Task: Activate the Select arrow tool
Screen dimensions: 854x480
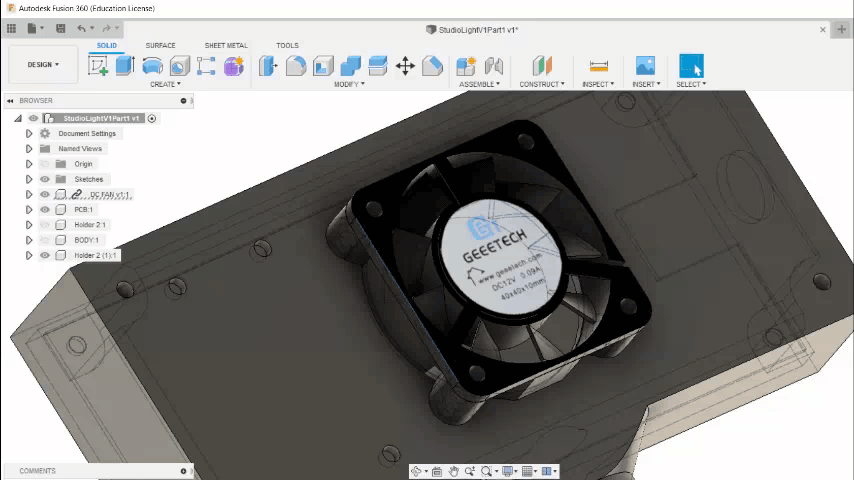Action: (691, 66)
